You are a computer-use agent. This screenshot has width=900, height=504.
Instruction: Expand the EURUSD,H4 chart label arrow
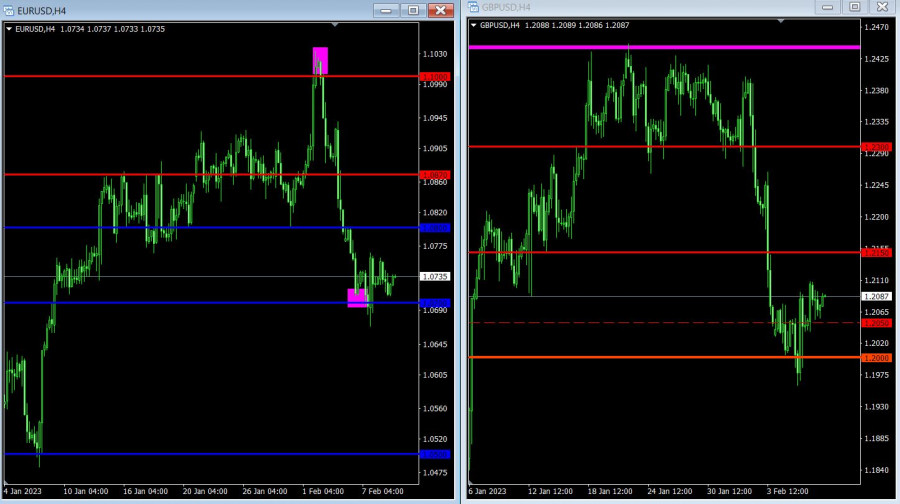9,29
